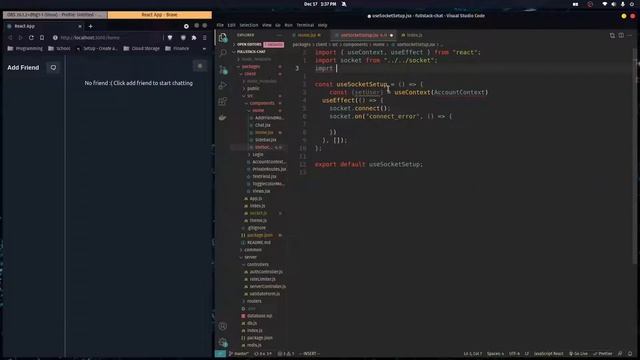Close the React App browser tab
The width and height of the screenshot is (640, 360).
[x=80, y=26]
